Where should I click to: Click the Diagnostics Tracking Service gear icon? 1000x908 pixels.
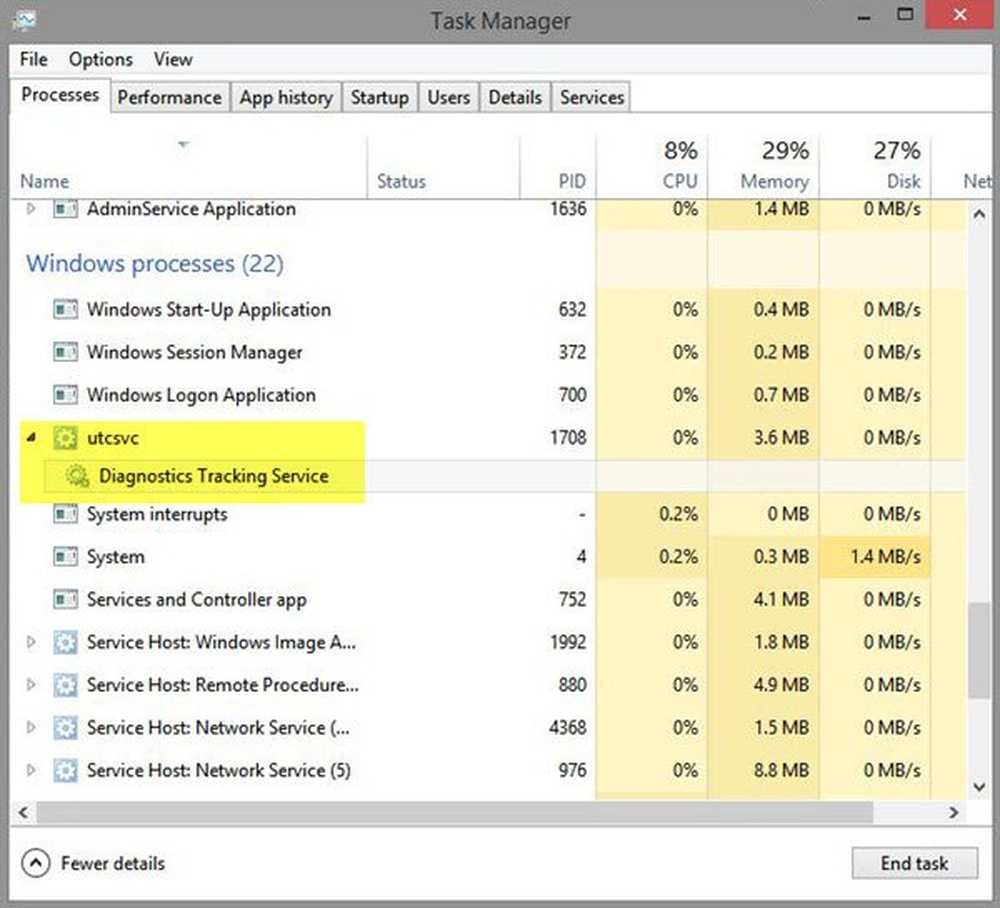tap(77, 477)
